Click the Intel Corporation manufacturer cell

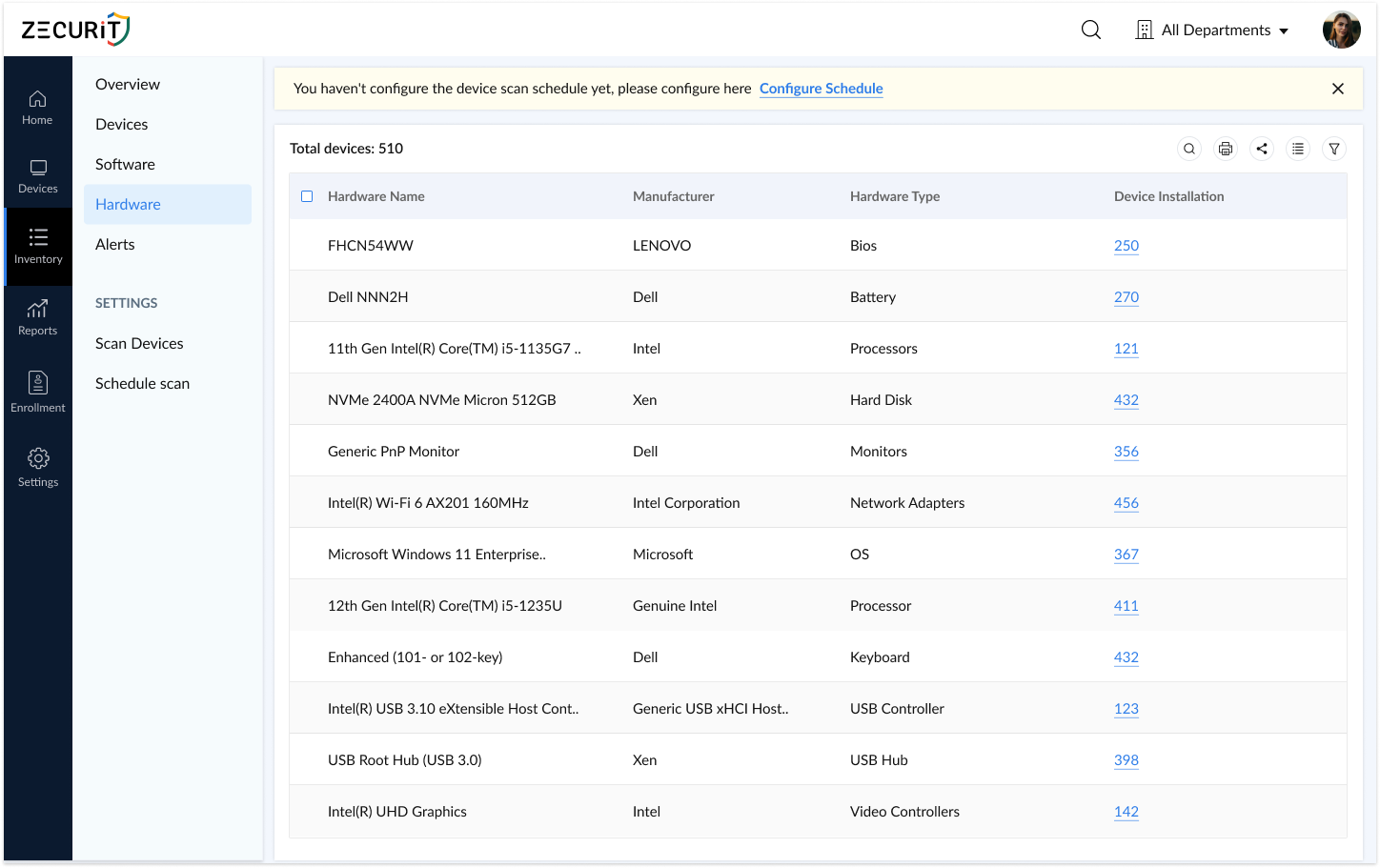click(x=686, y=503)
